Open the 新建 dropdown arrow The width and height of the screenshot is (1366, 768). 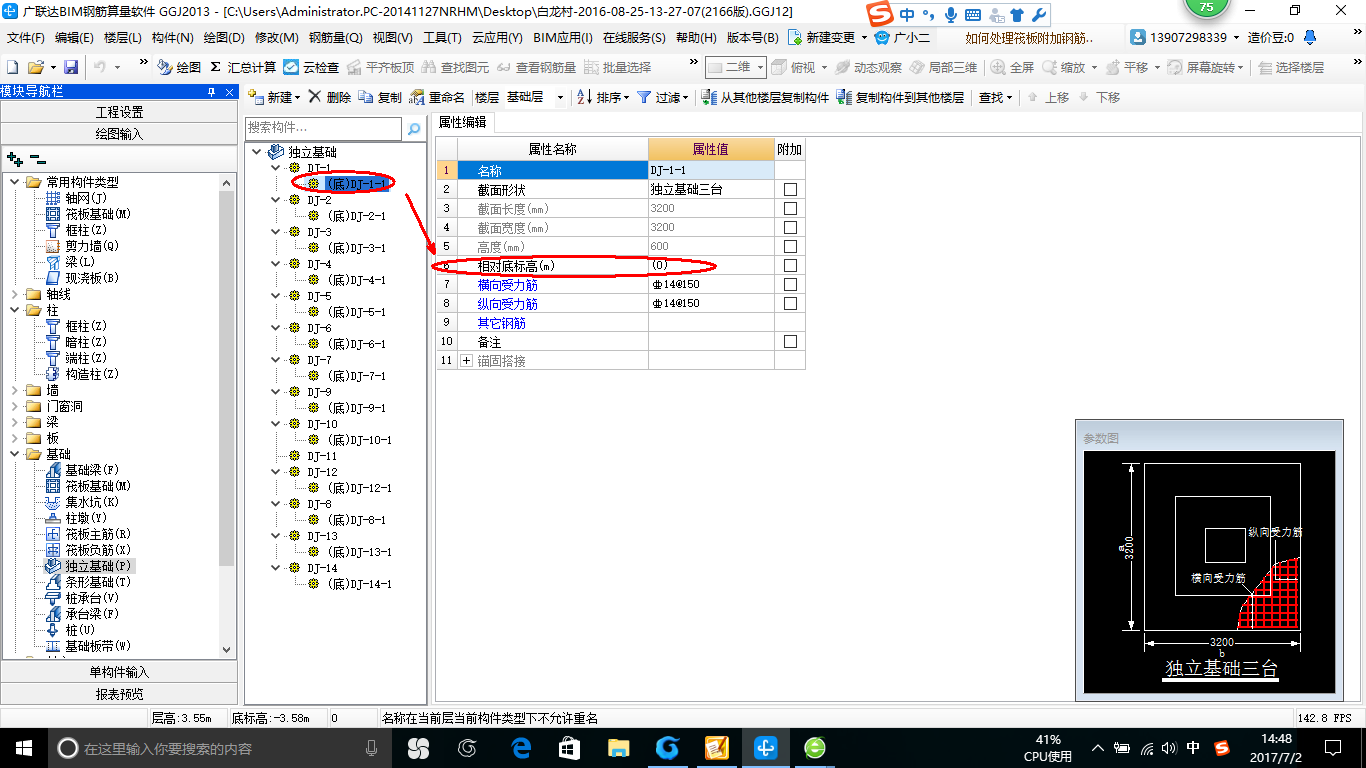pos(298,98)
